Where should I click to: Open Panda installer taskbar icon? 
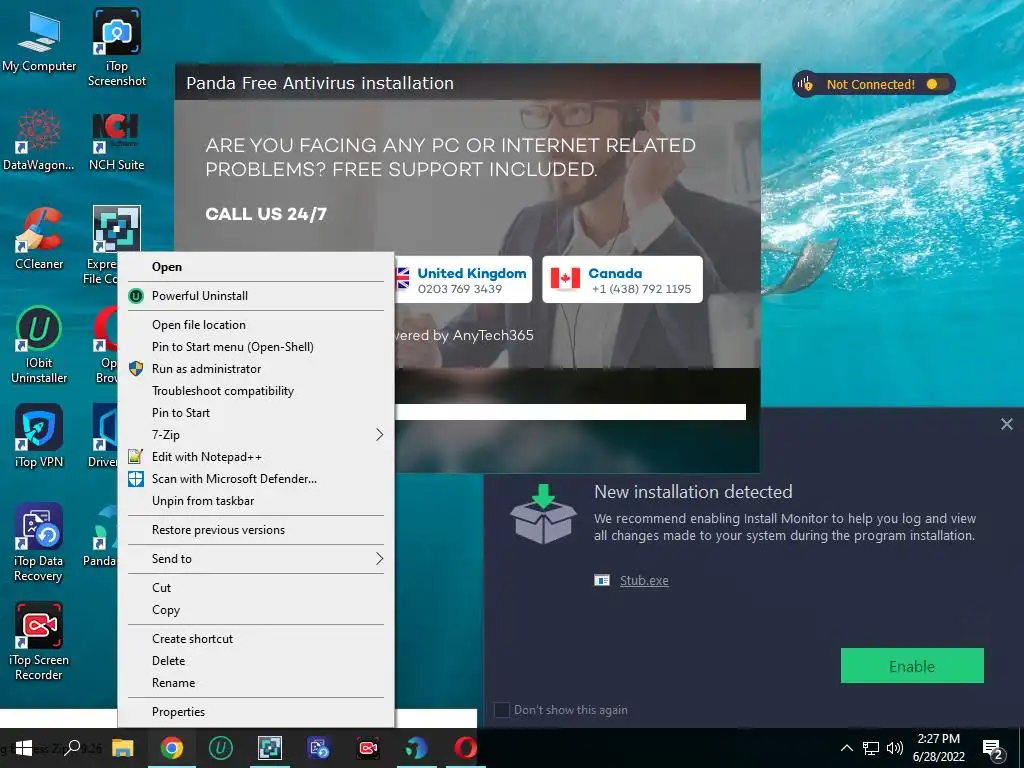(417, 748)
